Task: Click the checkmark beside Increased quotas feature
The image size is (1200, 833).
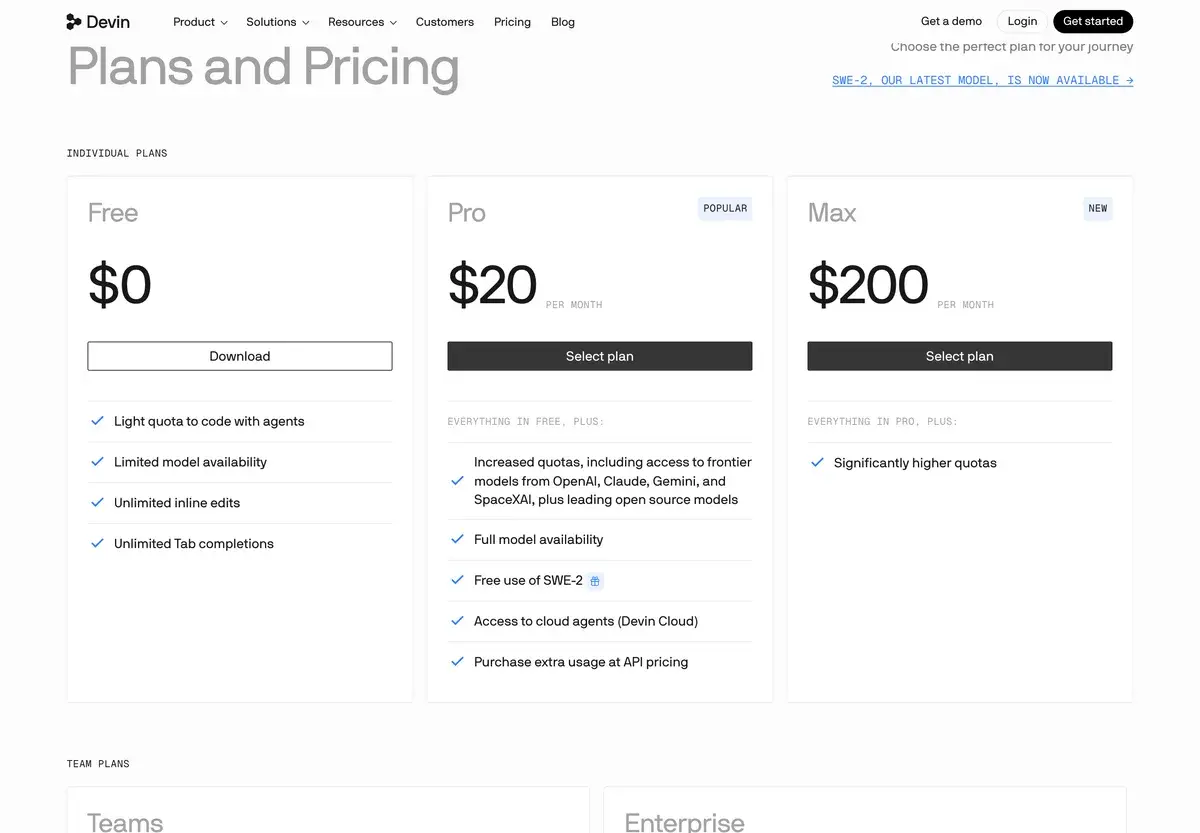Action: pyautogui.click(x=457, y=481)
